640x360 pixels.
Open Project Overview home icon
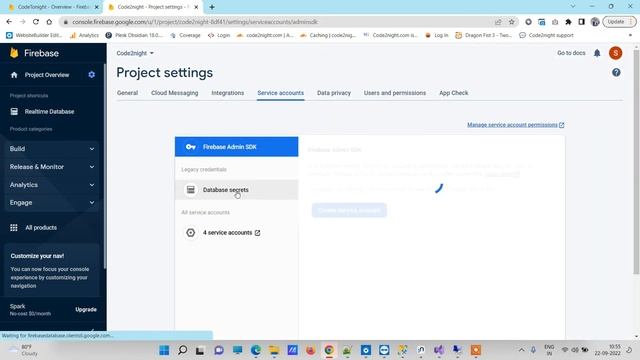tap(14, 75)
